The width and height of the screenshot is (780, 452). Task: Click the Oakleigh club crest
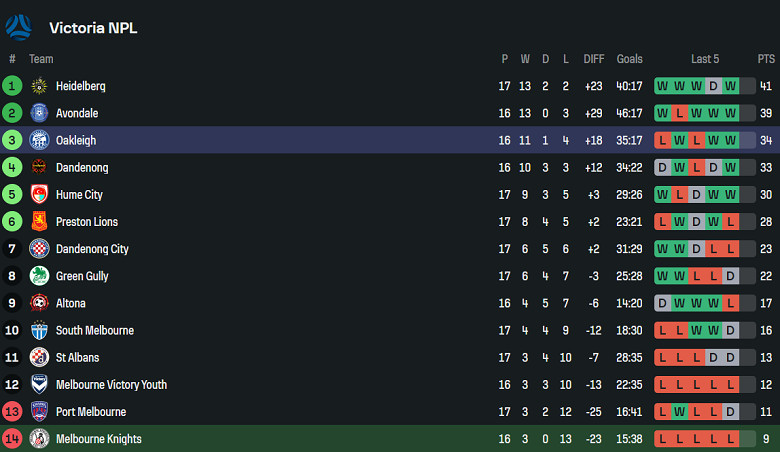(39, 140)
